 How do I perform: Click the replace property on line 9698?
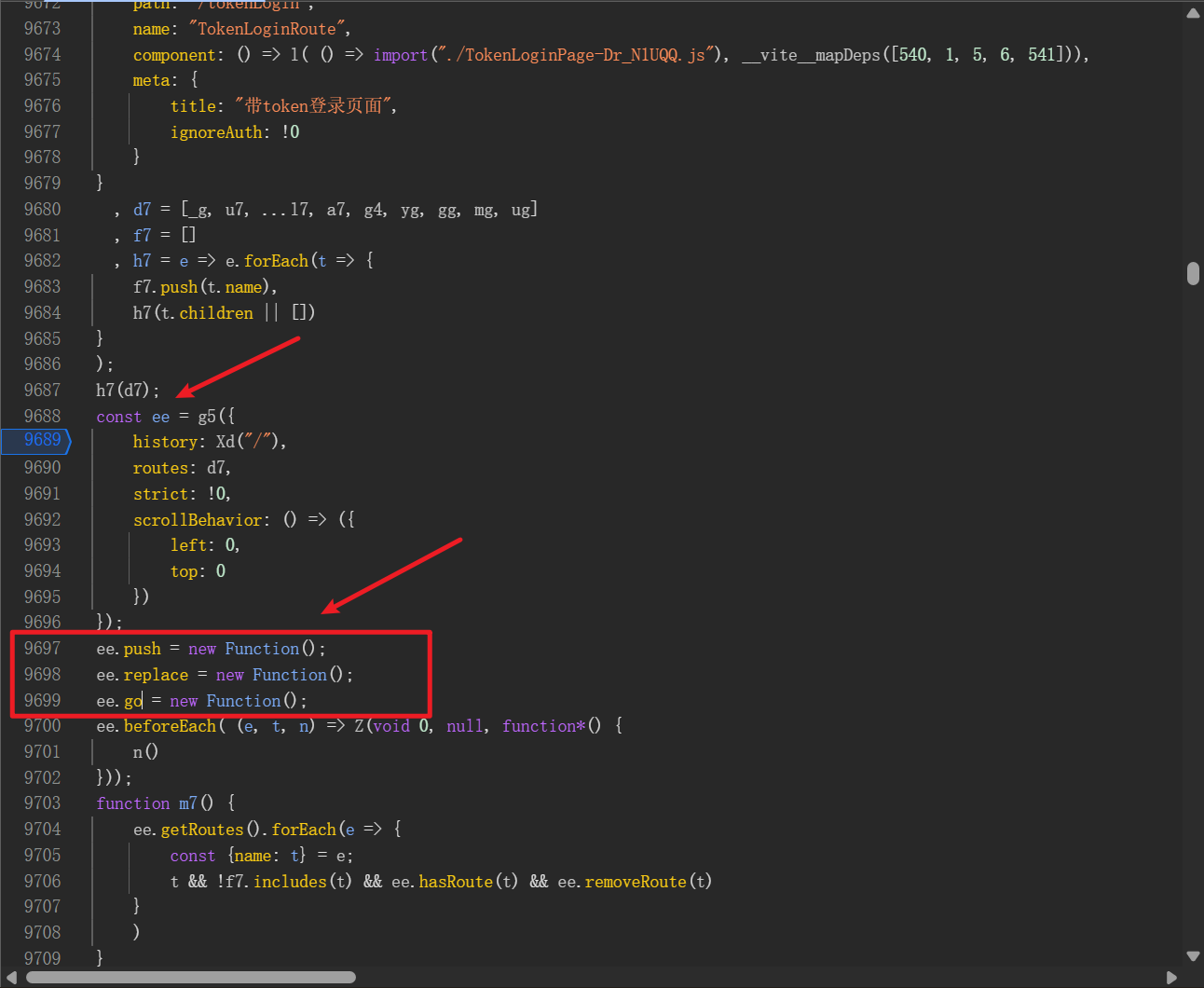[156, 675]
